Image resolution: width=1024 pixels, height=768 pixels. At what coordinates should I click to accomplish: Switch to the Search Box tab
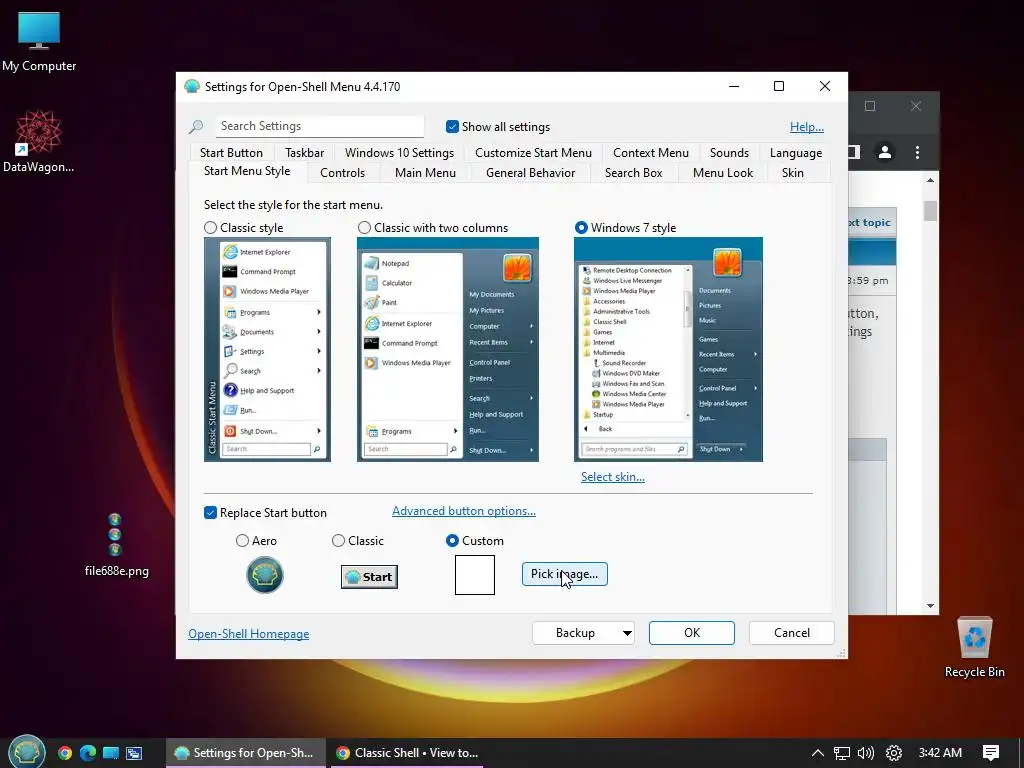point(633,173)
